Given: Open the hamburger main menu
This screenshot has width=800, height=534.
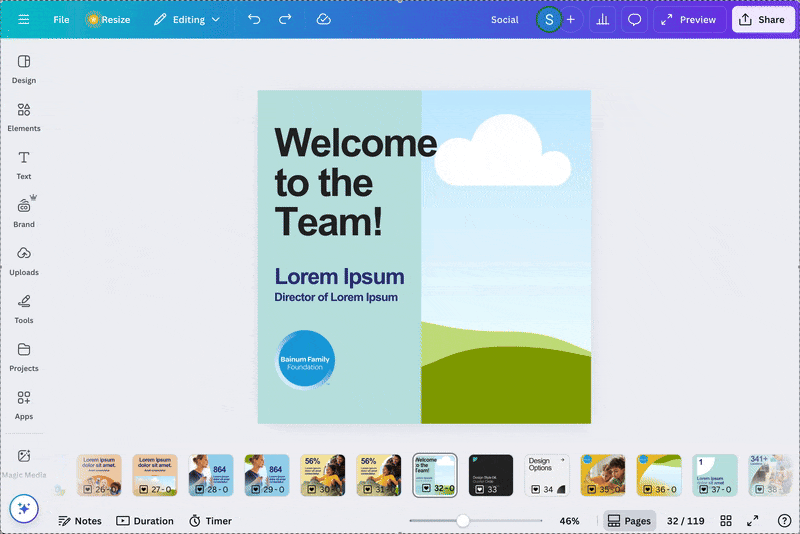Looking at the screenshot, I should 23,19.
